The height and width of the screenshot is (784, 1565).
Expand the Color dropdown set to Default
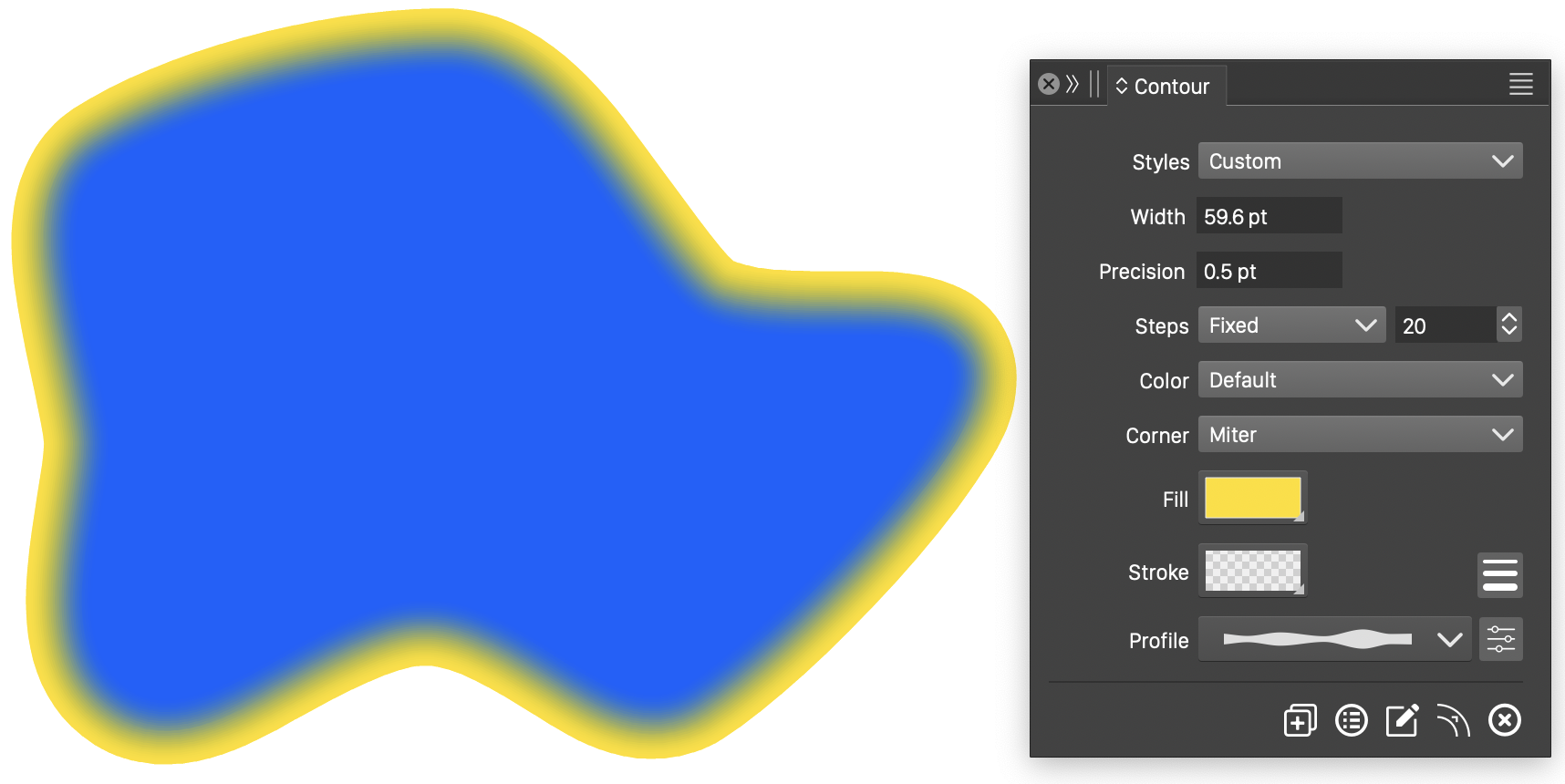(1360, 380)
